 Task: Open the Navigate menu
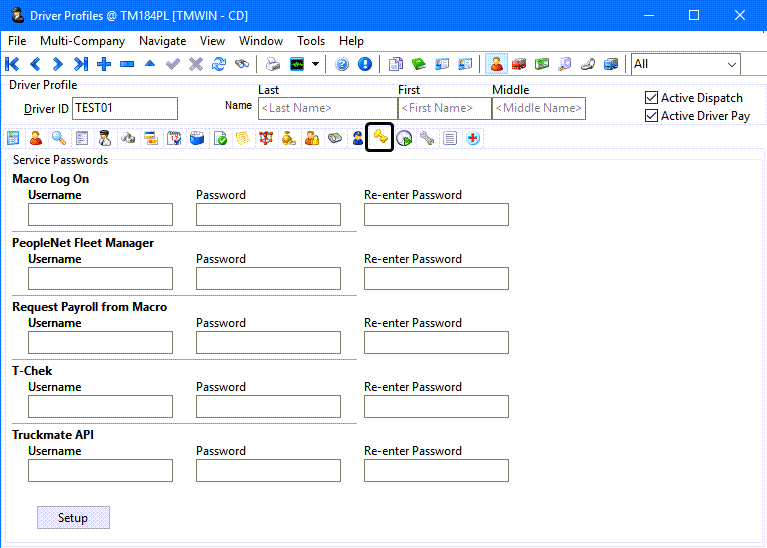[x=162, y=41]
